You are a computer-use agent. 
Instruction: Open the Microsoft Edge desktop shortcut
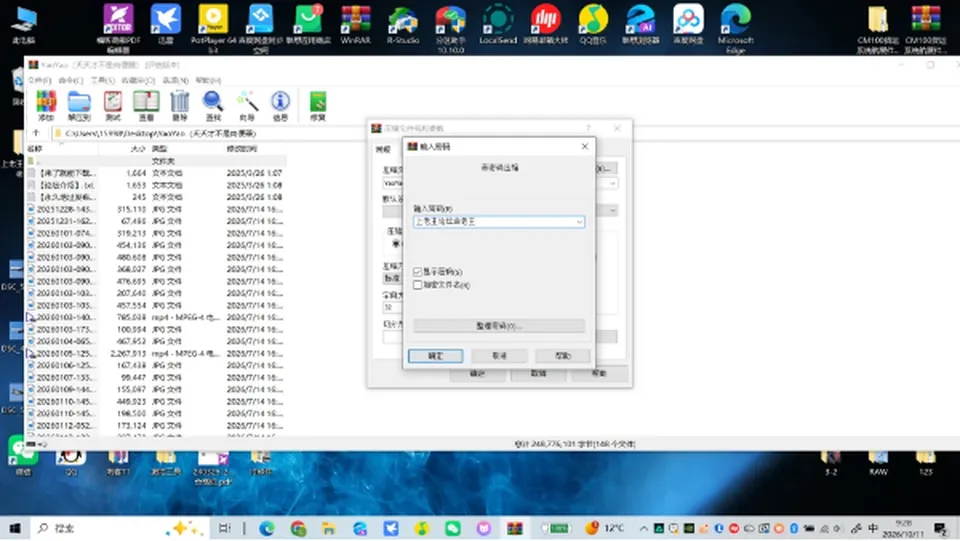click(x=735, y=28)
